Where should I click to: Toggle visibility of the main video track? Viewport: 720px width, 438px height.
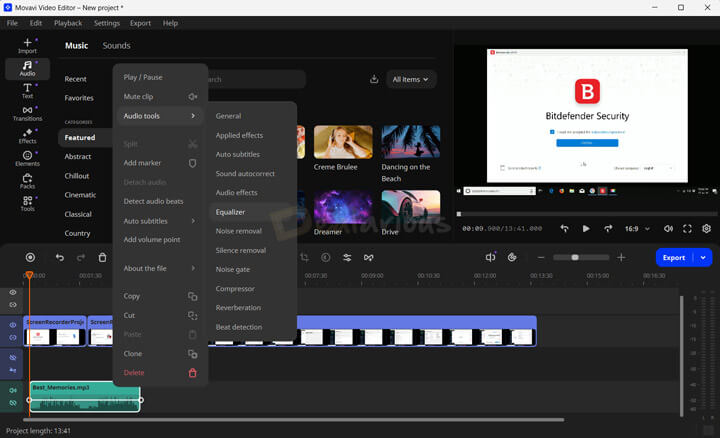coord(13,325)
